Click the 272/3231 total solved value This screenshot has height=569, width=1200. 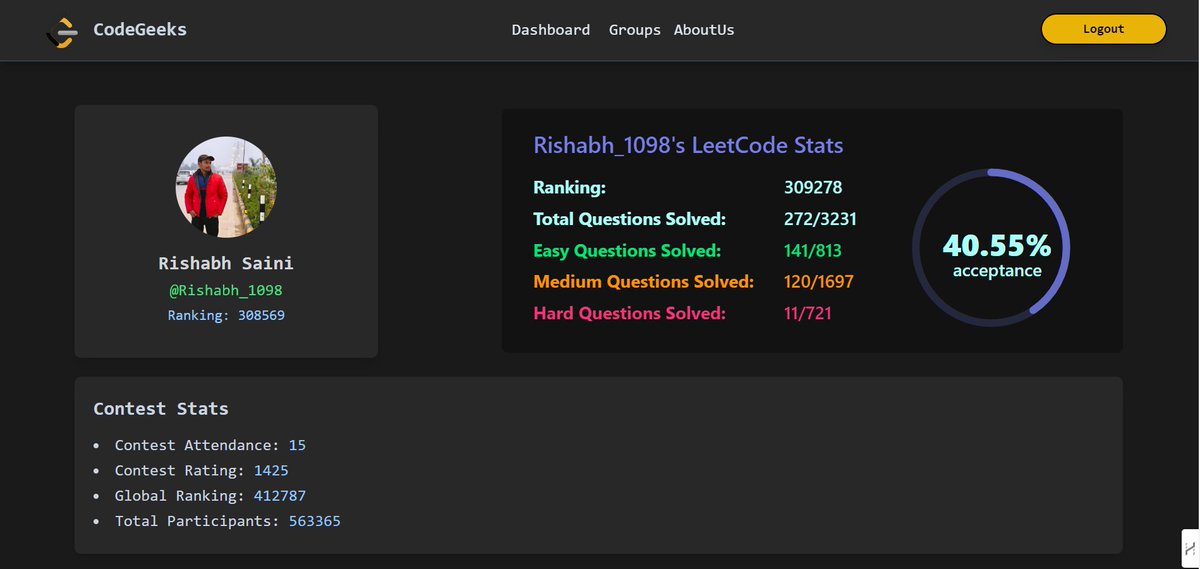[820, 219]
